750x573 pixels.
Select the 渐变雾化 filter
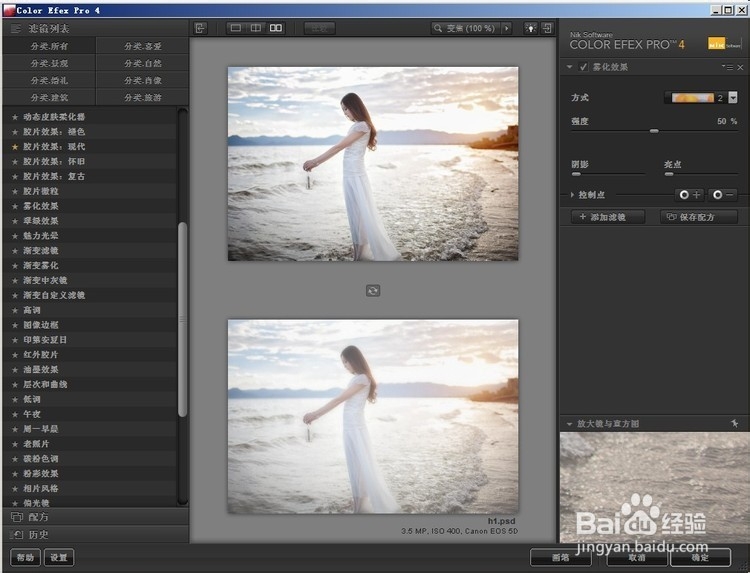tap(89, 265)
